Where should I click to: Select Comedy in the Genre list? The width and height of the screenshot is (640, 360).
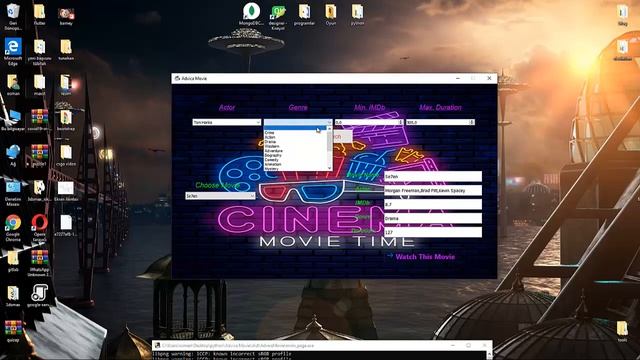tap(296, 160)
